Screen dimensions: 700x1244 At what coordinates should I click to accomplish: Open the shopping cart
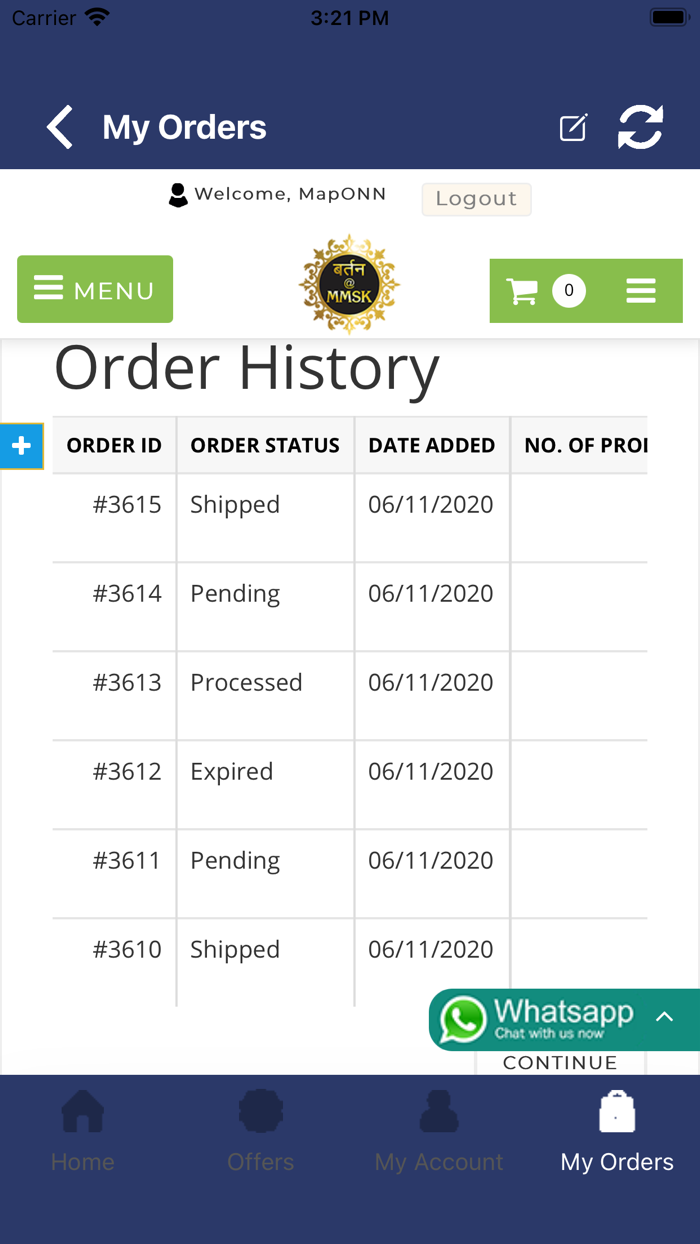point(523,291)
